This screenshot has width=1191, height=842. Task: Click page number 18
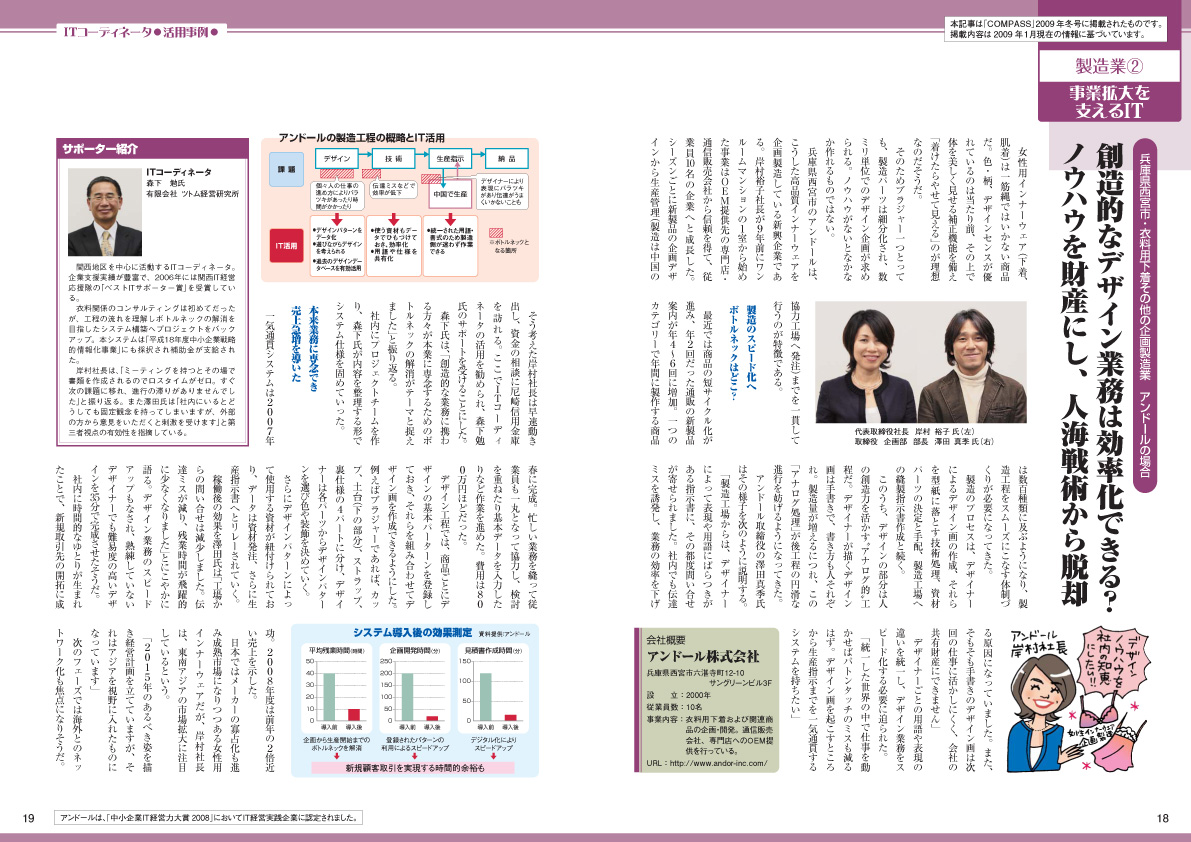(x=1163, y=818)
